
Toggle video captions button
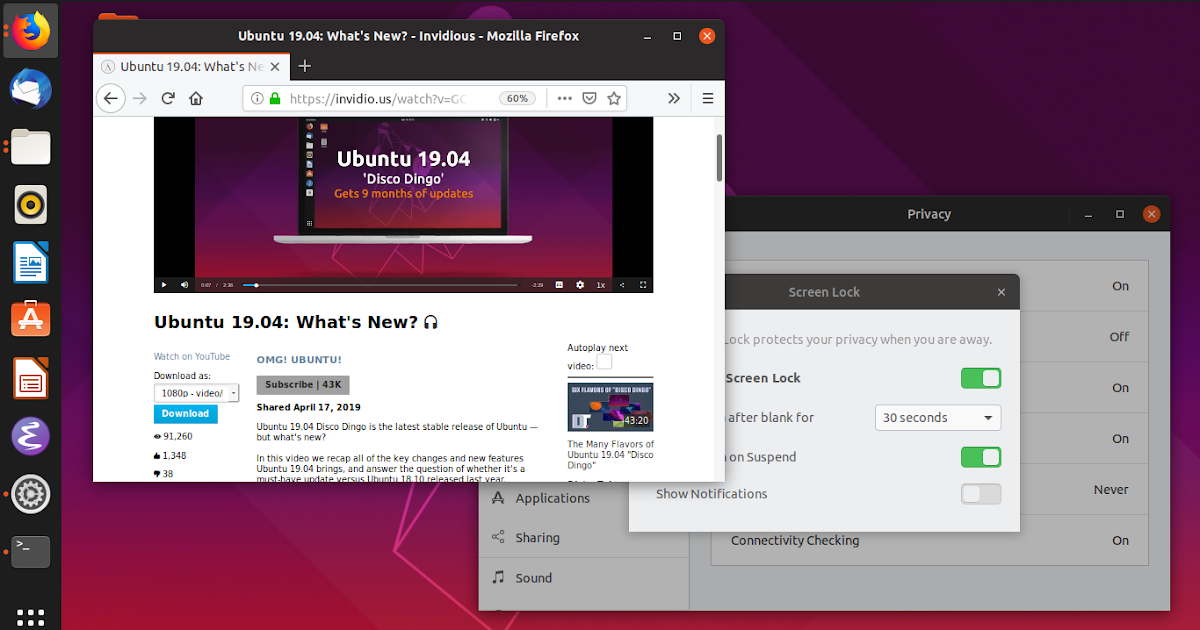coord(559,285)
